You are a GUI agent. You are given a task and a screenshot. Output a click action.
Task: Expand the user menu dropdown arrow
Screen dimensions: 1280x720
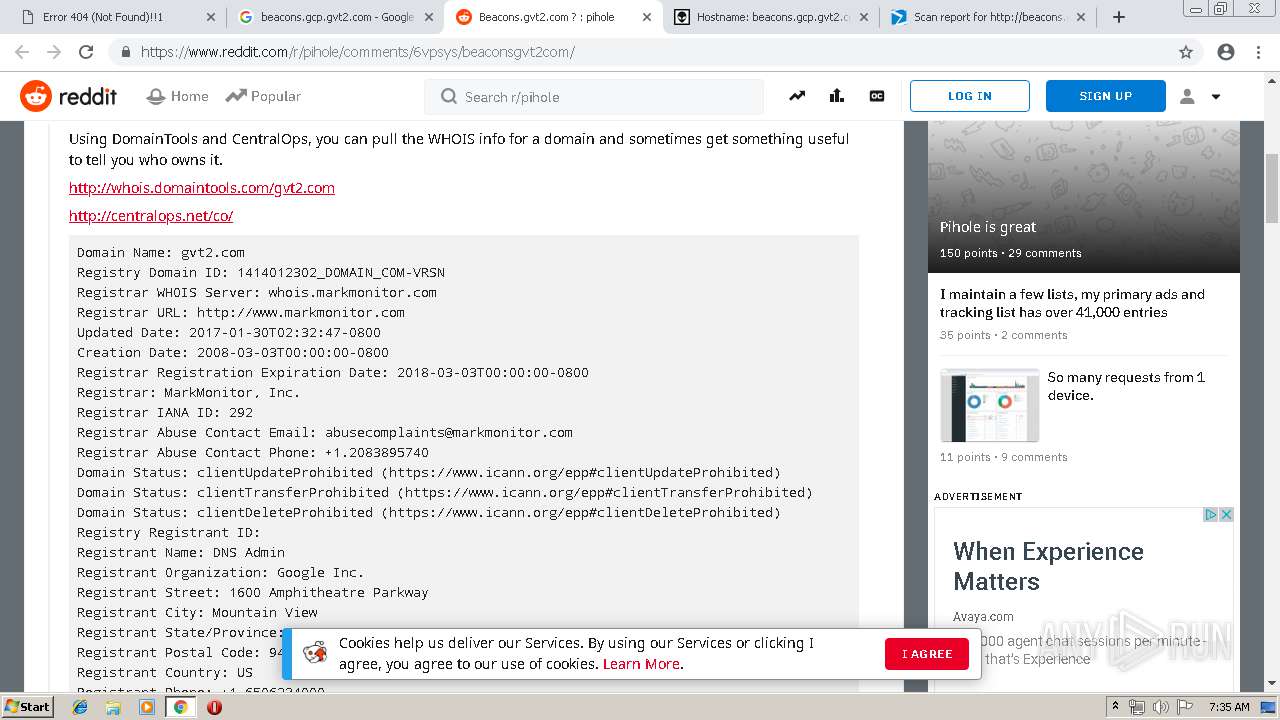tap(1216, 97)
